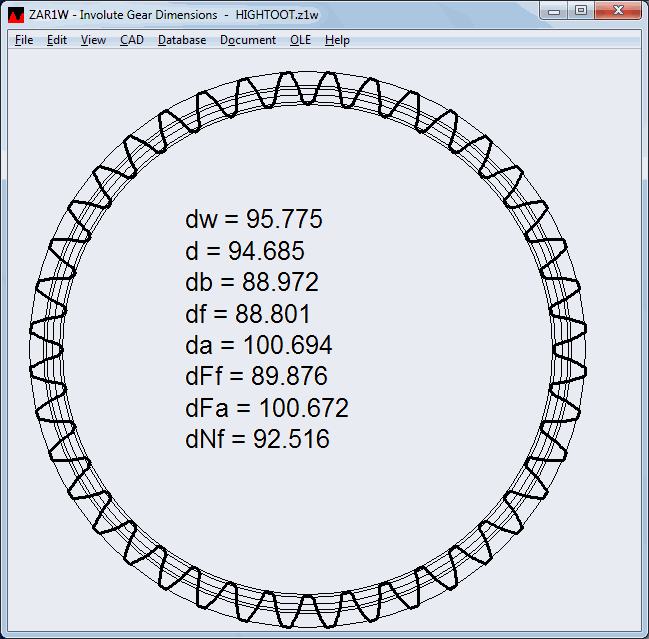649x639 pixels.
Task: Maximize the ZAR1W window
Action: tap(581, 10)
